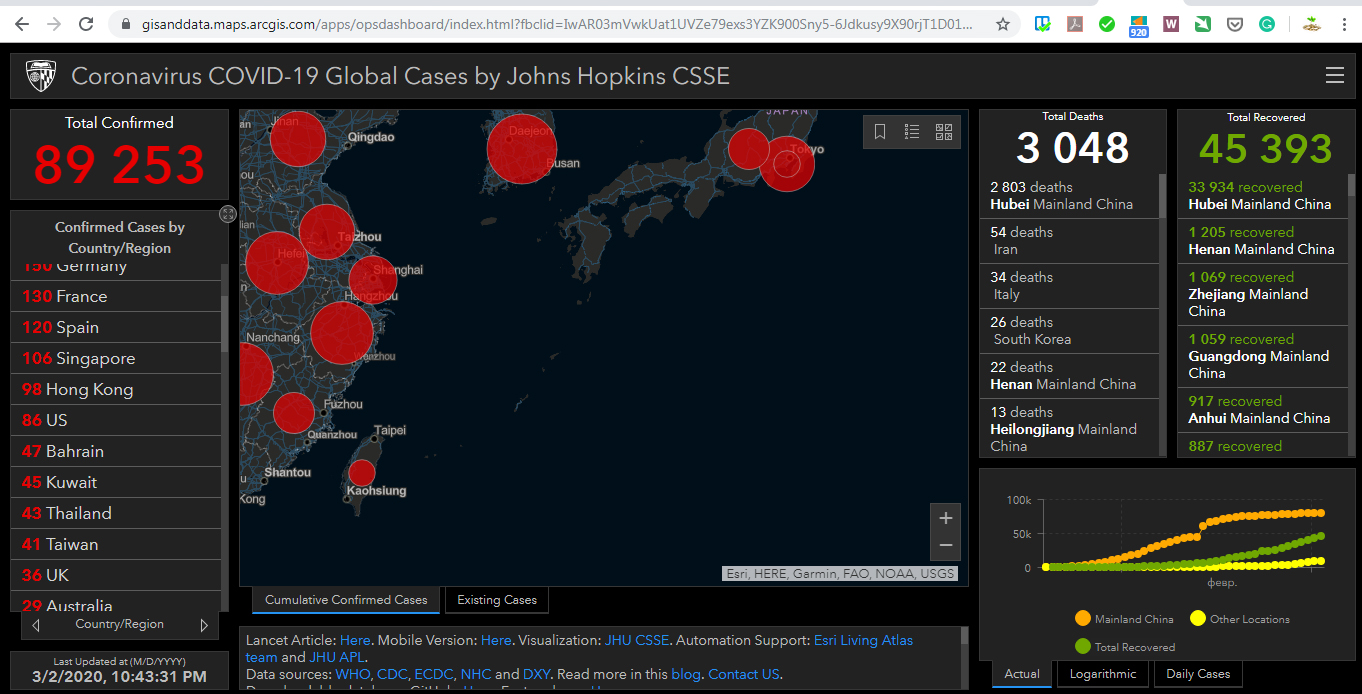Open the purple W extension

coord(1171,24)
